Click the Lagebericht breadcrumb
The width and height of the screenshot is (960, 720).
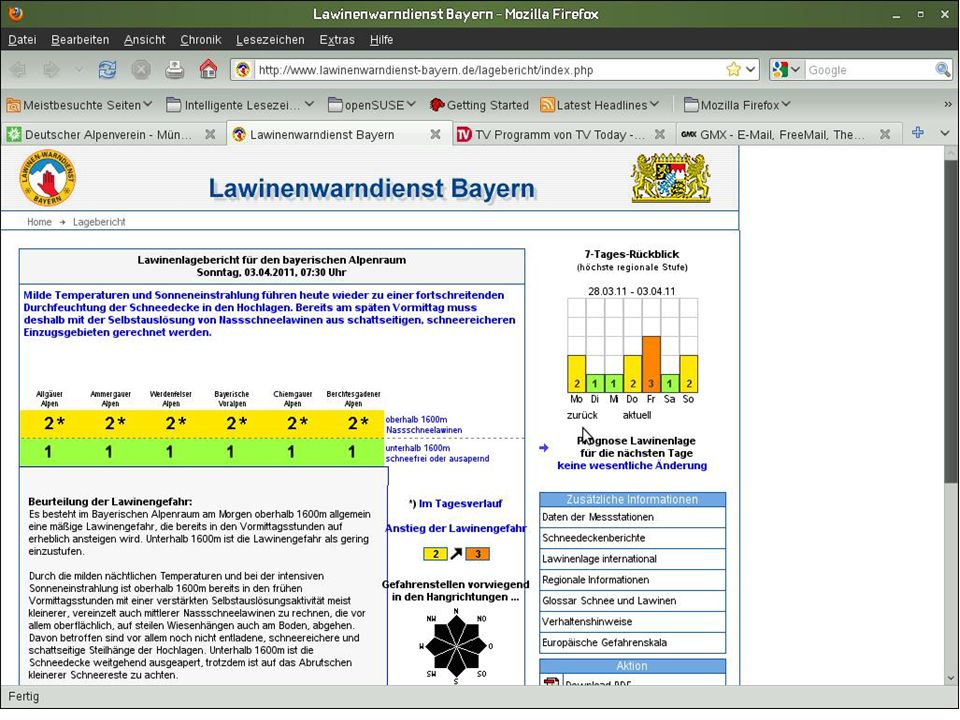click(x=99, y=222)
